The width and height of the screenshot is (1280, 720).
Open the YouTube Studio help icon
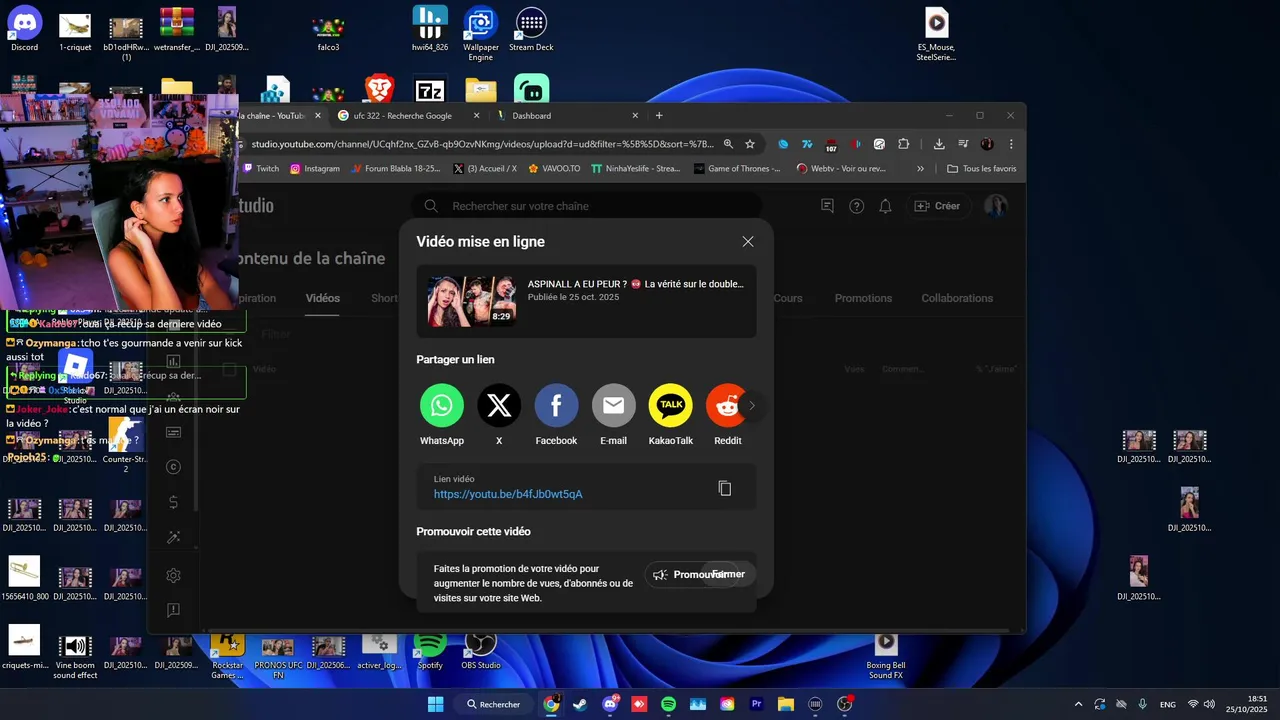pos(856,206)
